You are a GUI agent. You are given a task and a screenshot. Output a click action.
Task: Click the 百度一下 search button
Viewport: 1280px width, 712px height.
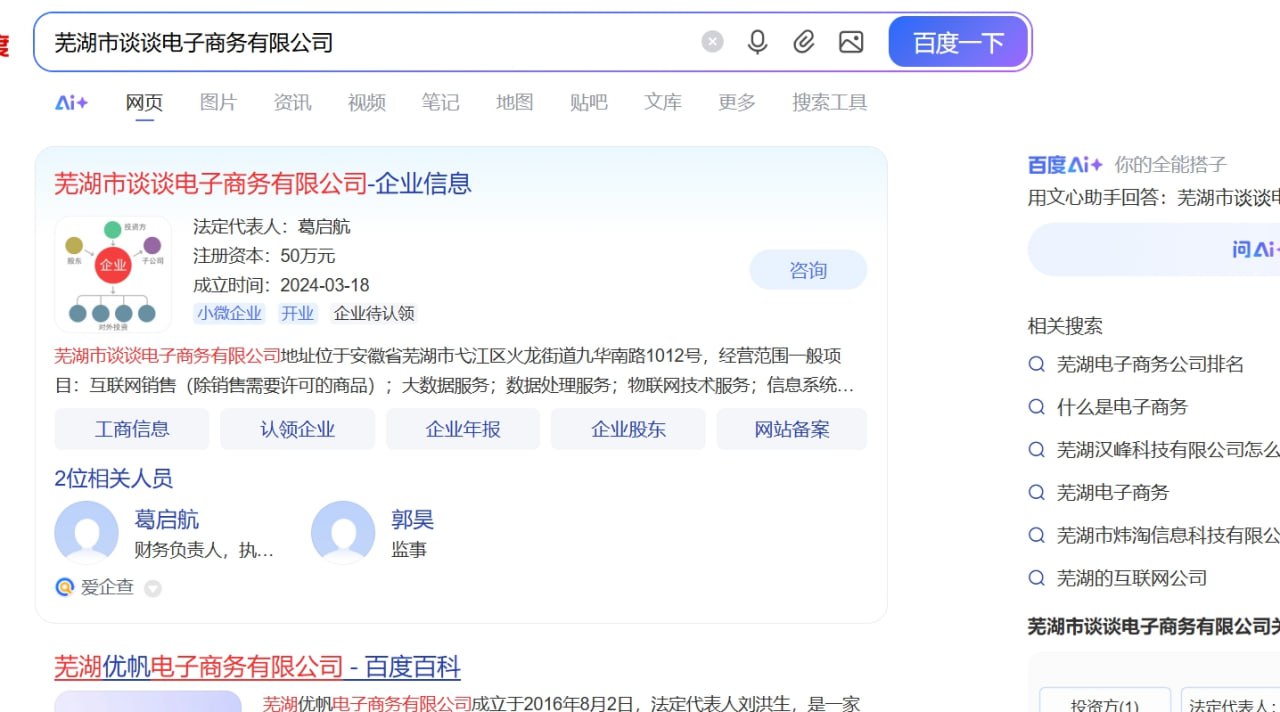(x=957, y=41)
